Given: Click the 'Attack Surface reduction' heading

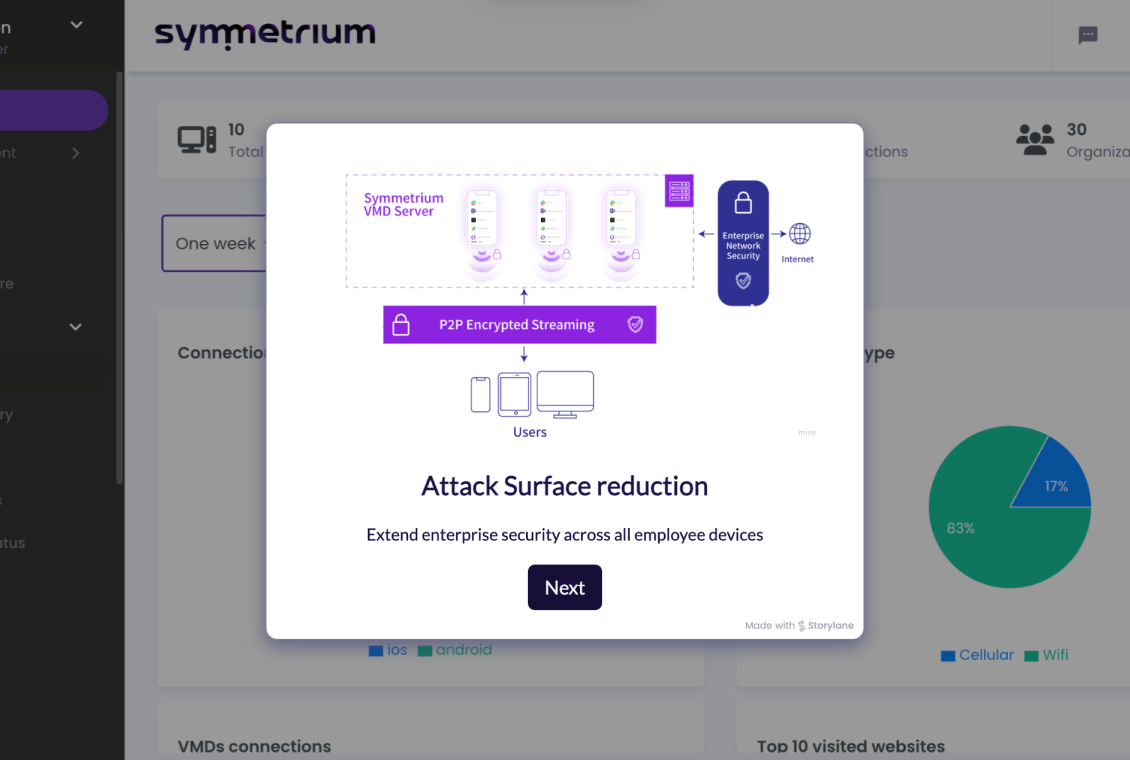Looking at the screenshot, I should 564,486.
